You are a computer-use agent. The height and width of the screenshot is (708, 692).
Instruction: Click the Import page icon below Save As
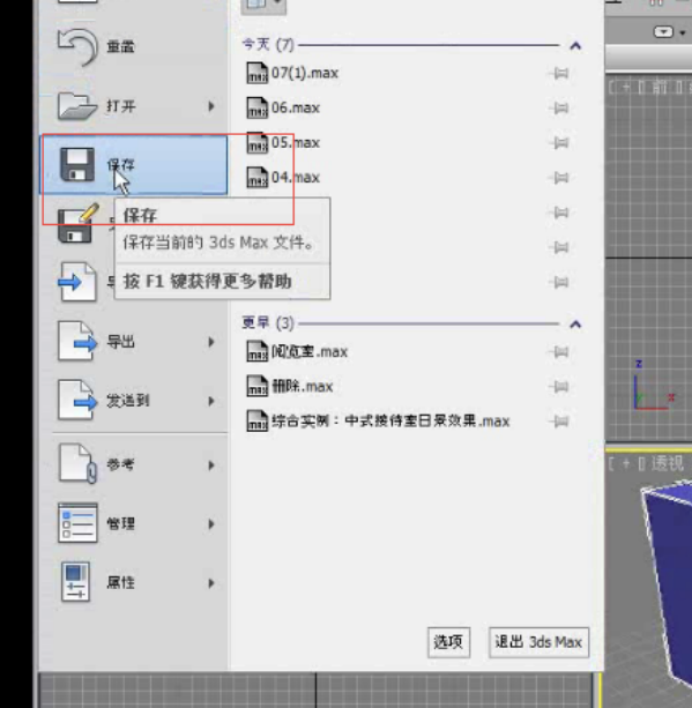pyautogui.click(x=77, y=282)
